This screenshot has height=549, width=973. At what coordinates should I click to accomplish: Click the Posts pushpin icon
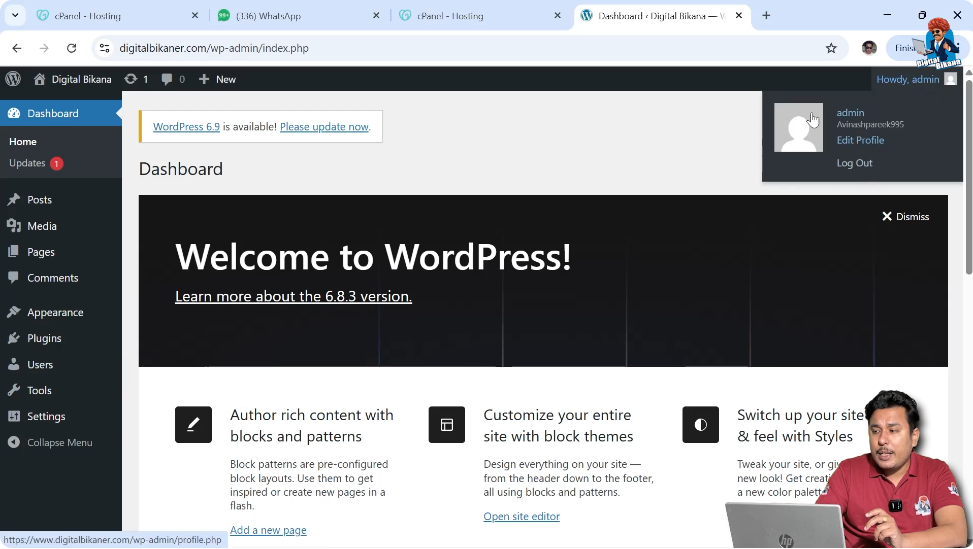point(14,199)
